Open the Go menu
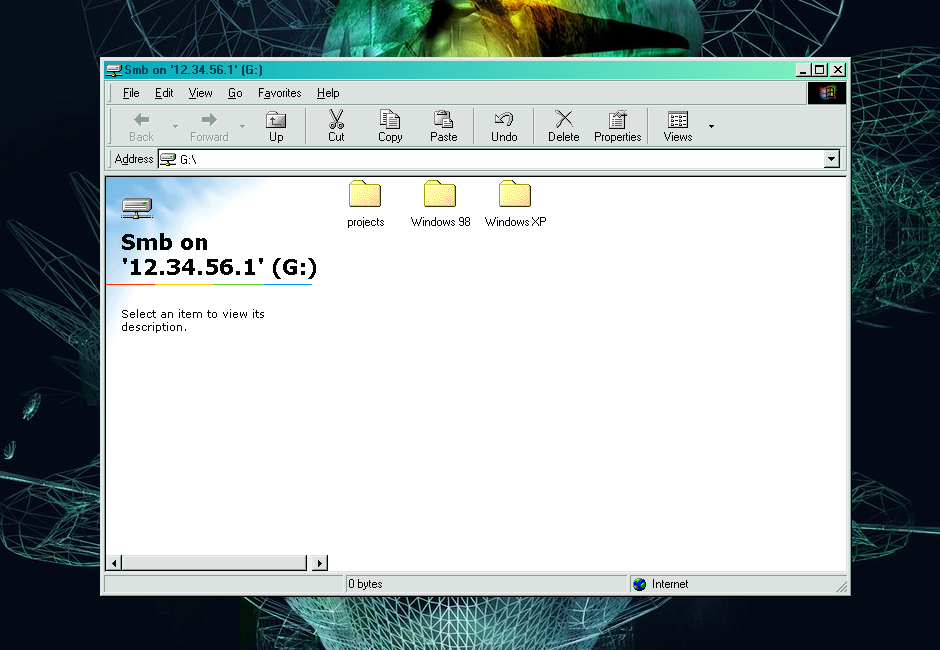940x650 pixels. pyautogui.click(x=235, y=93)
